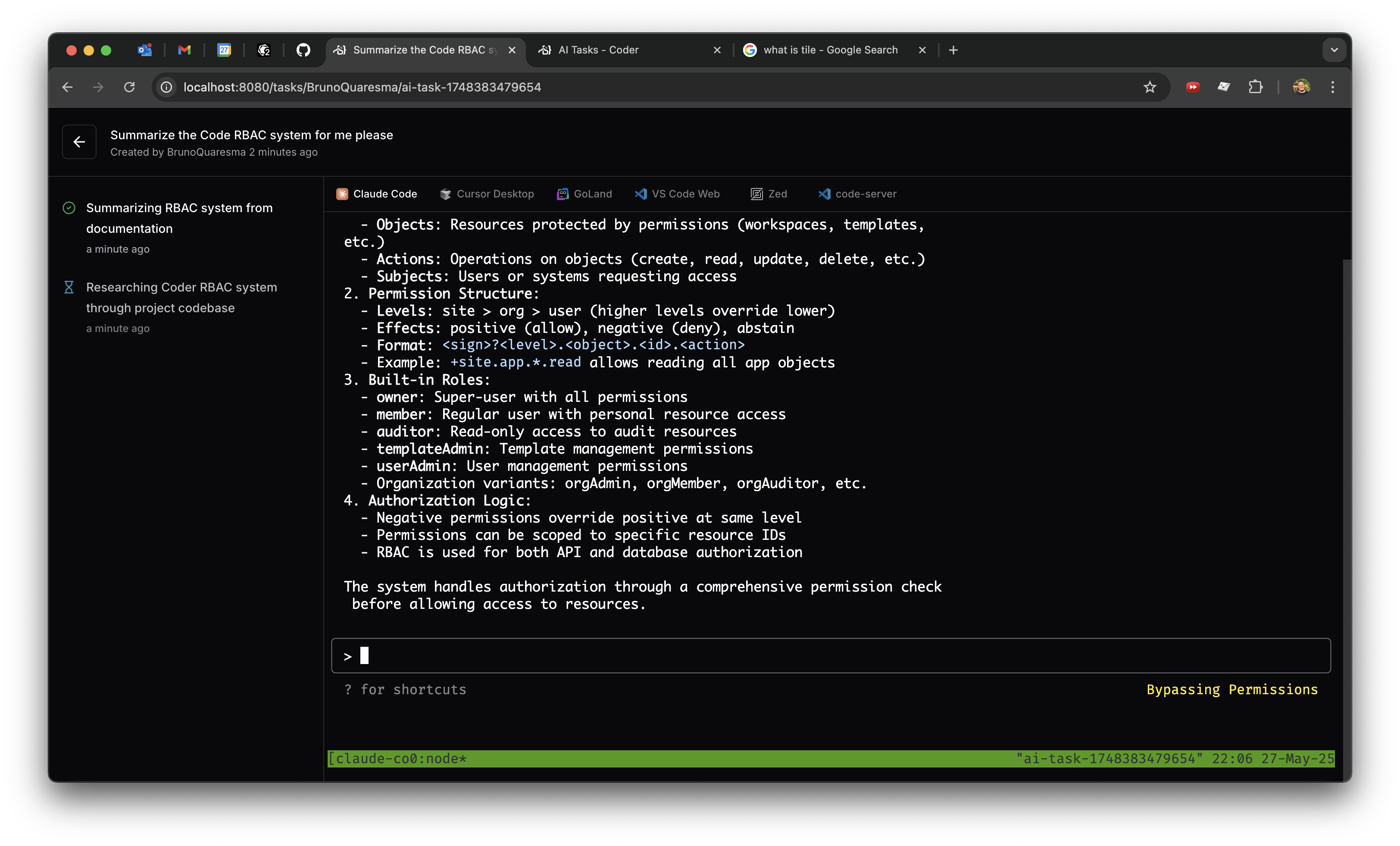The image size is (1400, 846).
Task: Open the Chrome three-dot menu
Action: coord(1332,87)
